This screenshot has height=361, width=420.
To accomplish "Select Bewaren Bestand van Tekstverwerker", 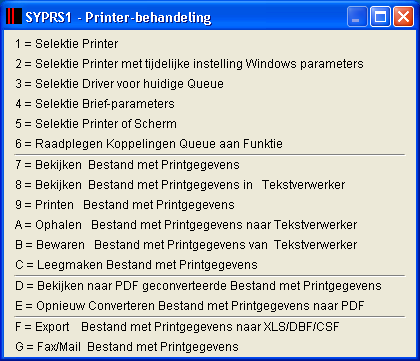I will click(186, 245).
